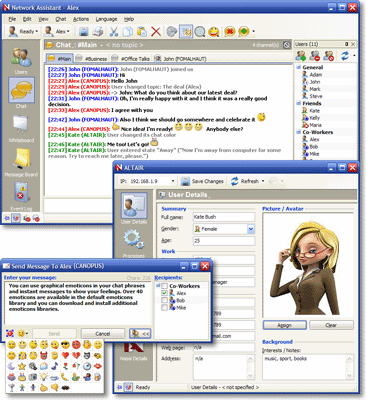The image size is (366, 400).
Task: Open the Gender dropdown in User Details
Action: [251, 229]
